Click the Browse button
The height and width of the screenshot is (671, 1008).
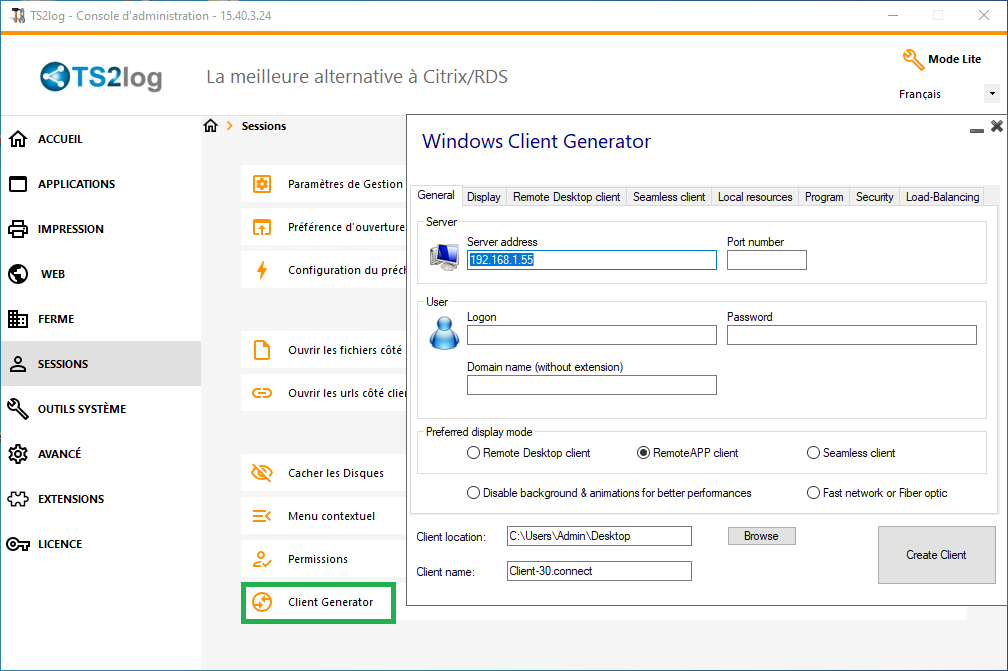coord(761,536)
